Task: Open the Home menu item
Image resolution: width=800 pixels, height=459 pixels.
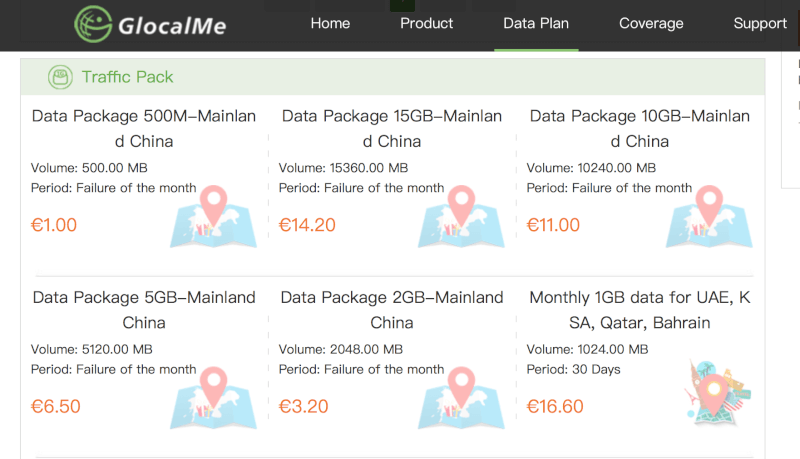Action: tap(330, 23)
